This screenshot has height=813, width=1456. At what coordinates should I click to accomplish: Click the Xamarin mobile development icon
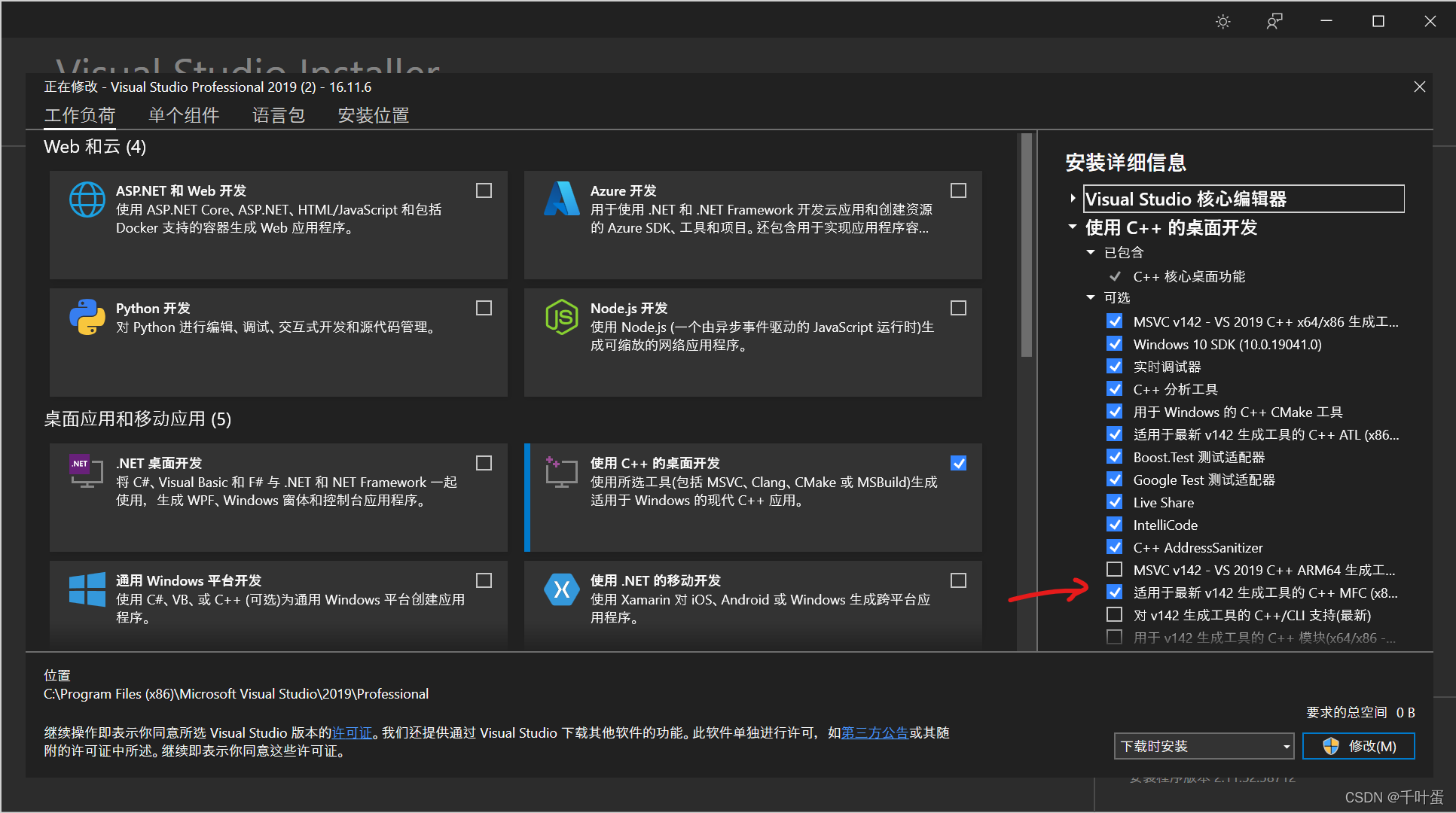pyautogui.click(x=561, y=589)
